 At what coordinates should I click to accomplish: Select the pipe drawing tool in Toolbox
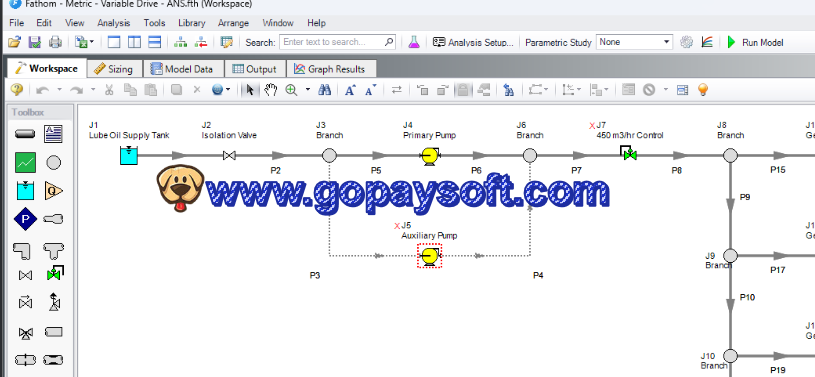[25, 134]
